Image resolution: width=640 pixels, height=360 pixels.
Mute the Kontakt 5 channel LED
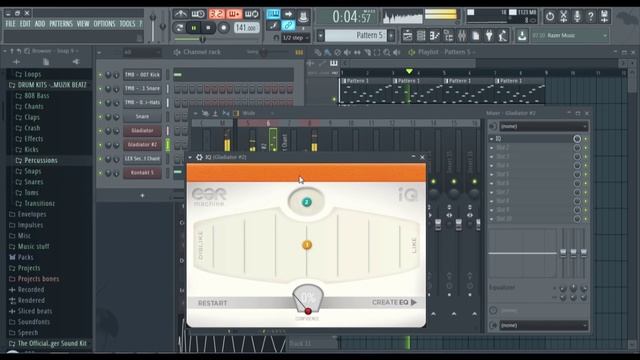click(x=100, y=173)
